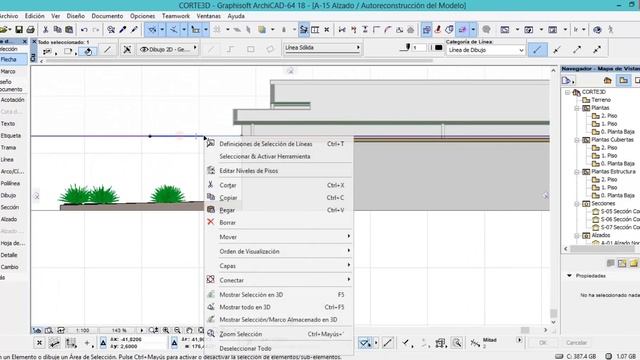Click the hand pan icon below the canvas
This screenshot has height=360, width=640.
(x=189, y=330)
